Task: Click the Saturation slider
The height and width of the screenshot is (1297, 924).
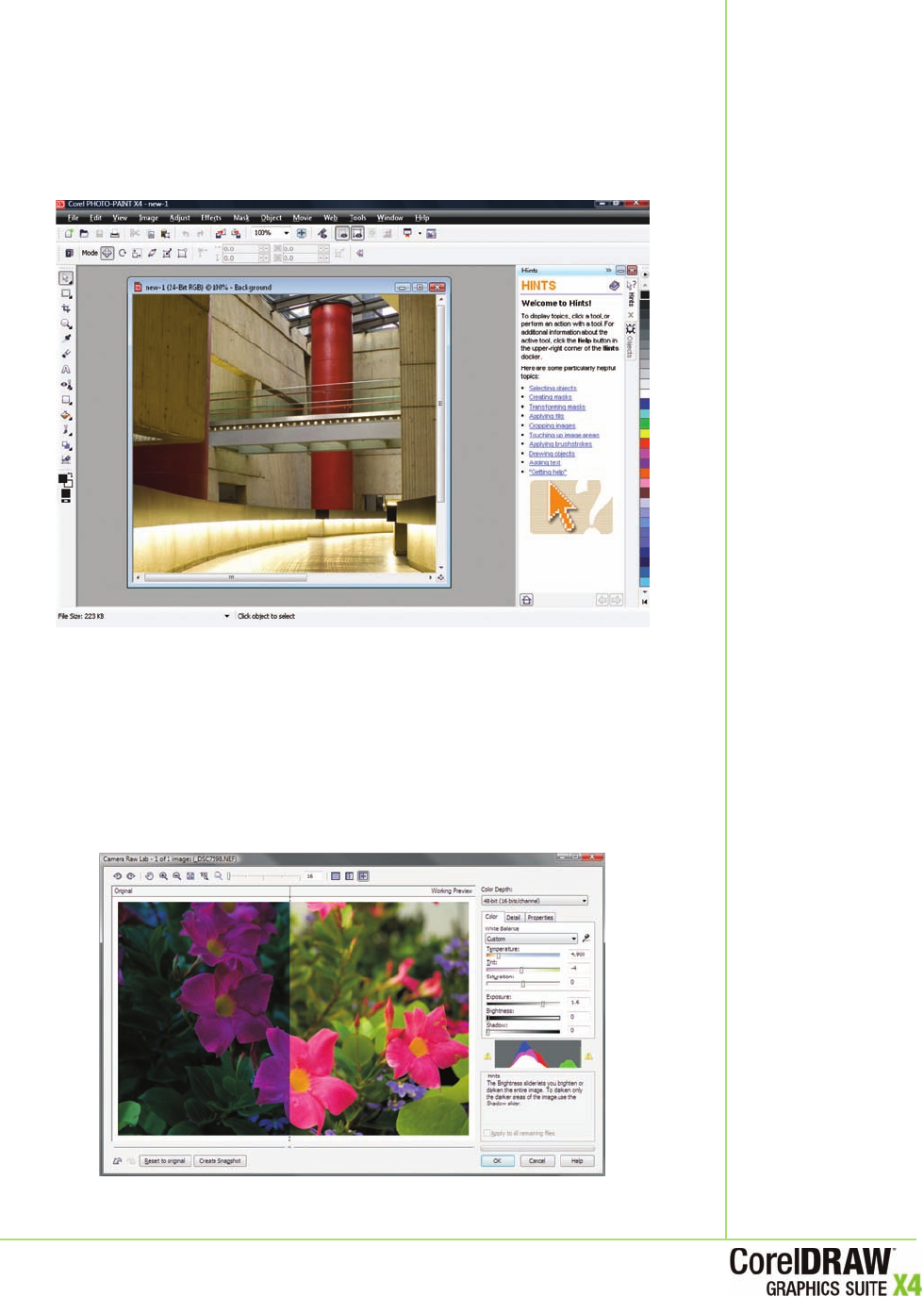Action: click(523, 984)
